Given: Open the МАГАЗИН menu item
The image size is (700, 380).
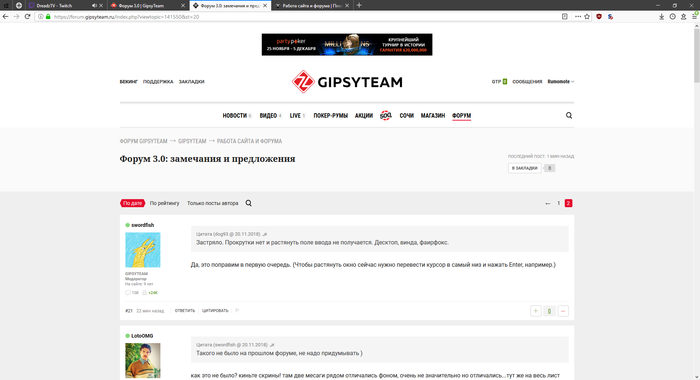Looking at the screenshot, I should pos(433,116).
